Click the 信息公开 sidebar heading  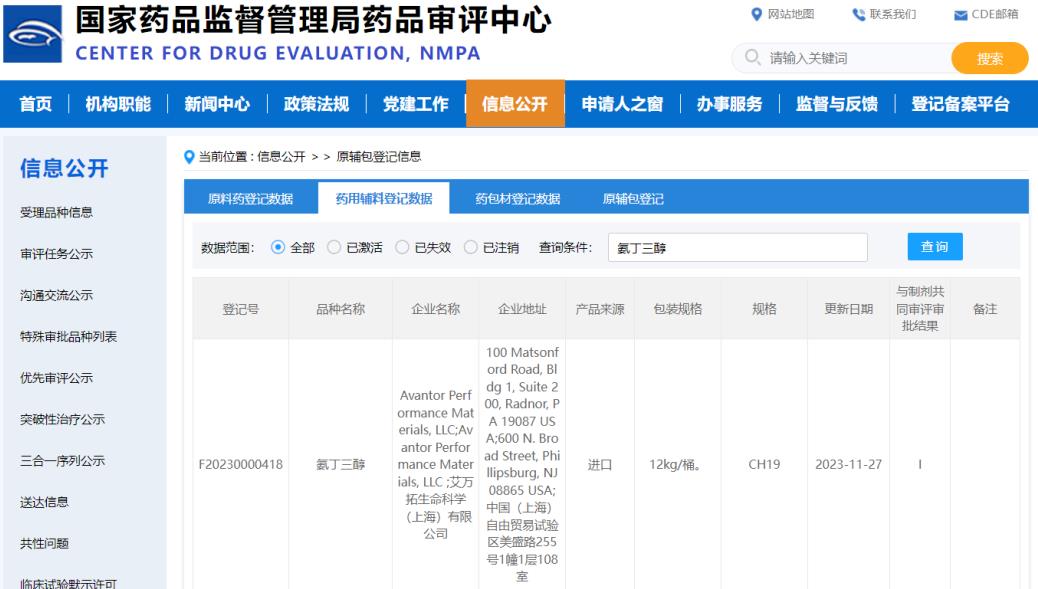64,168
